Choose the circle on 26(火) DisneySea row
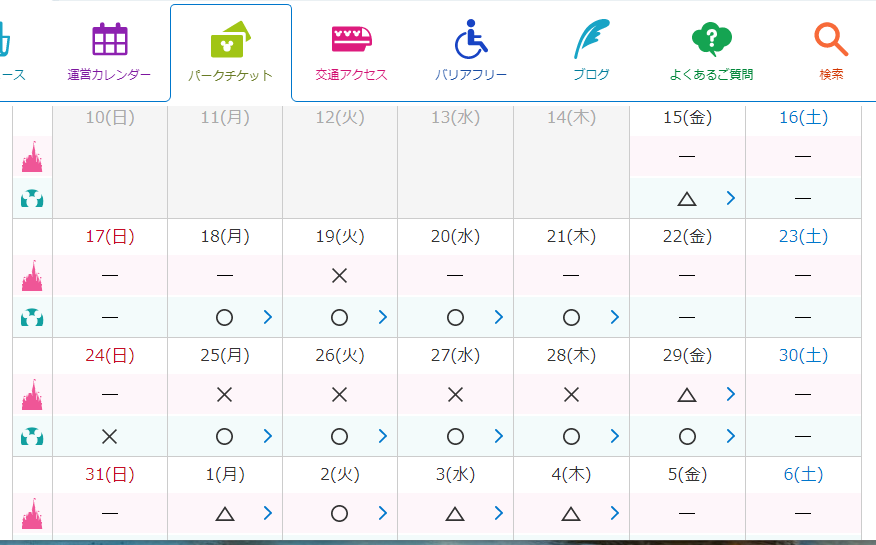Image resolution: width=876 pixels, height=545 pixels. (339, 437)
